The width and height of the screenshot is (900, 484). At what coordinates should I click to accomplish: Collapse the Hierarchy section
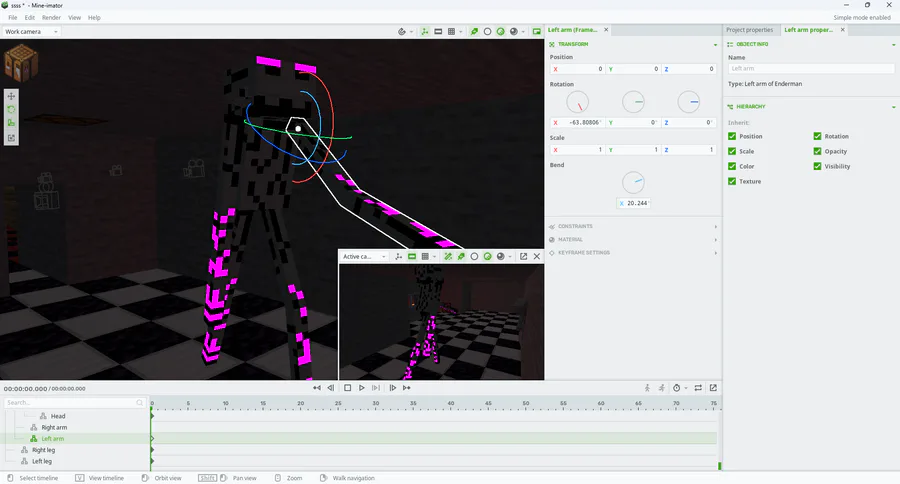[x=894, y=107]
